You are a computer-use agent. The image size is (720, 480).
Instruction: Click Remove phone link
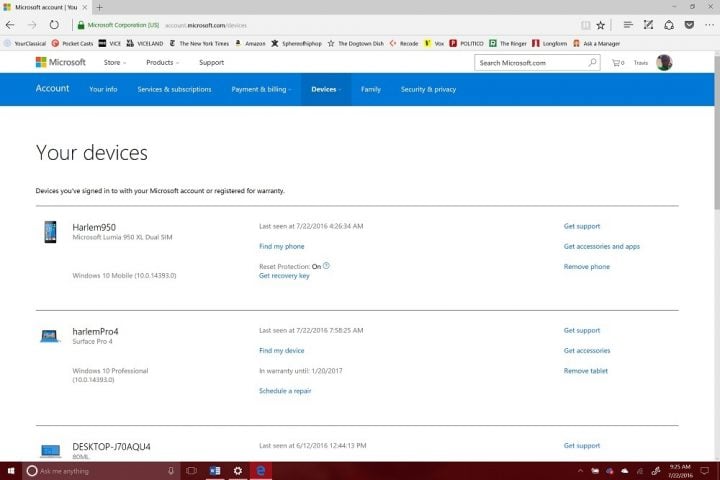coord(587,266)
